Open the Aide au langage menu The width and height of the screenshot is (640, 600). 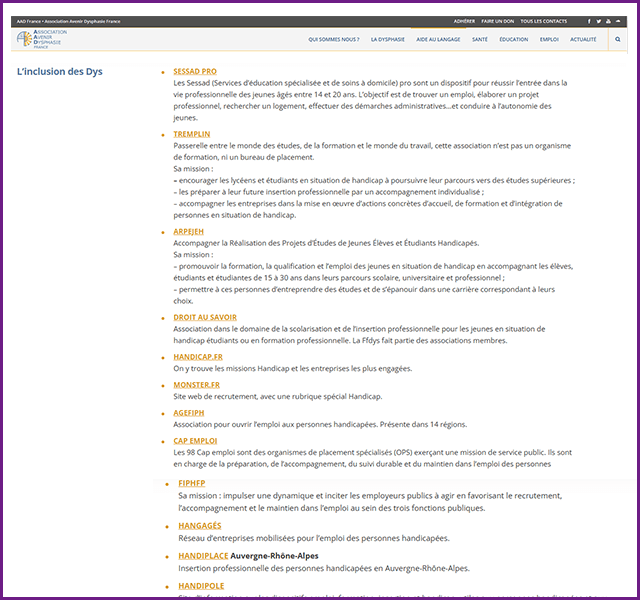click(438, 40)
